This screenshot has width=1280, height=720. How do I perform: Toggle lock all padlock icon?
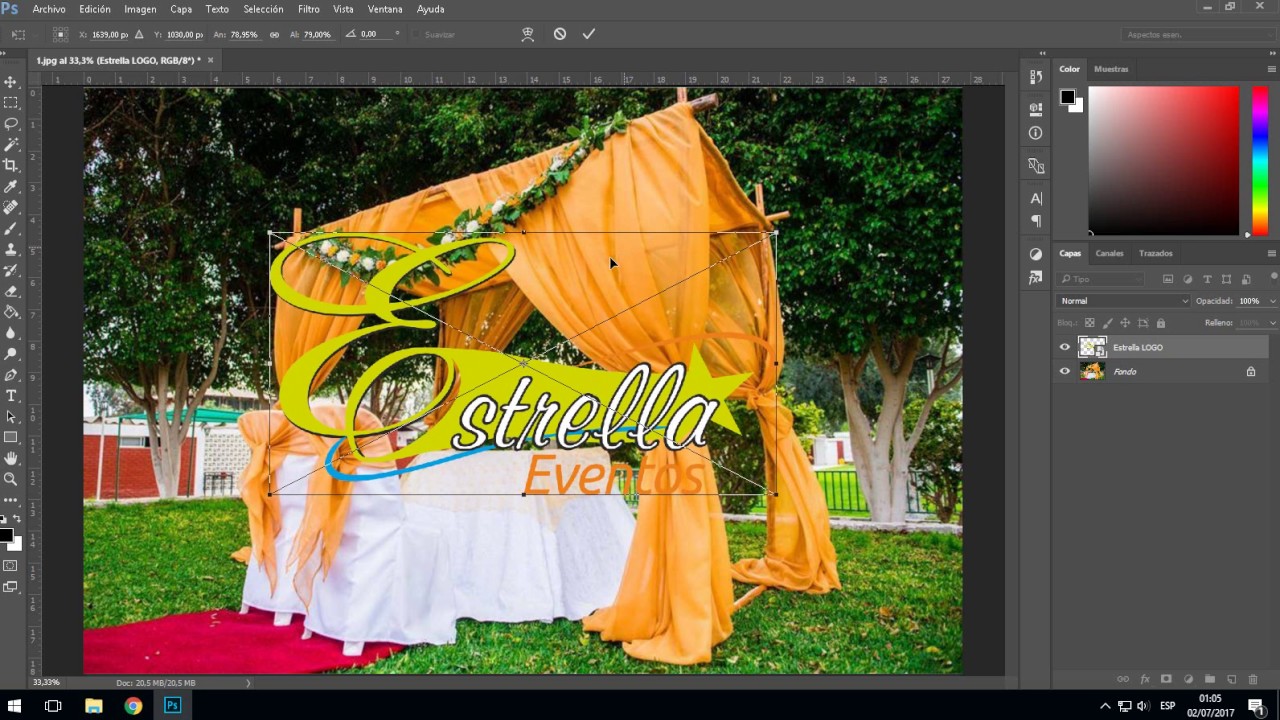(x=1161, y=323)
